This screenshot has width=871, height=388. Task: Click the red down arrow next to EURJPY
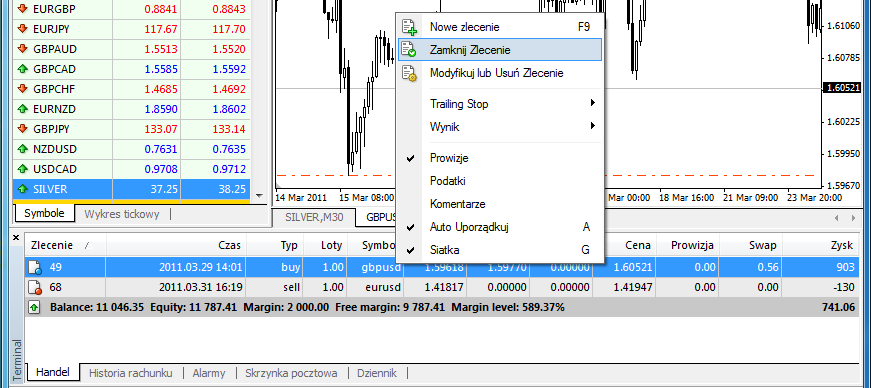pyautogui.click(x=22, y=29)
